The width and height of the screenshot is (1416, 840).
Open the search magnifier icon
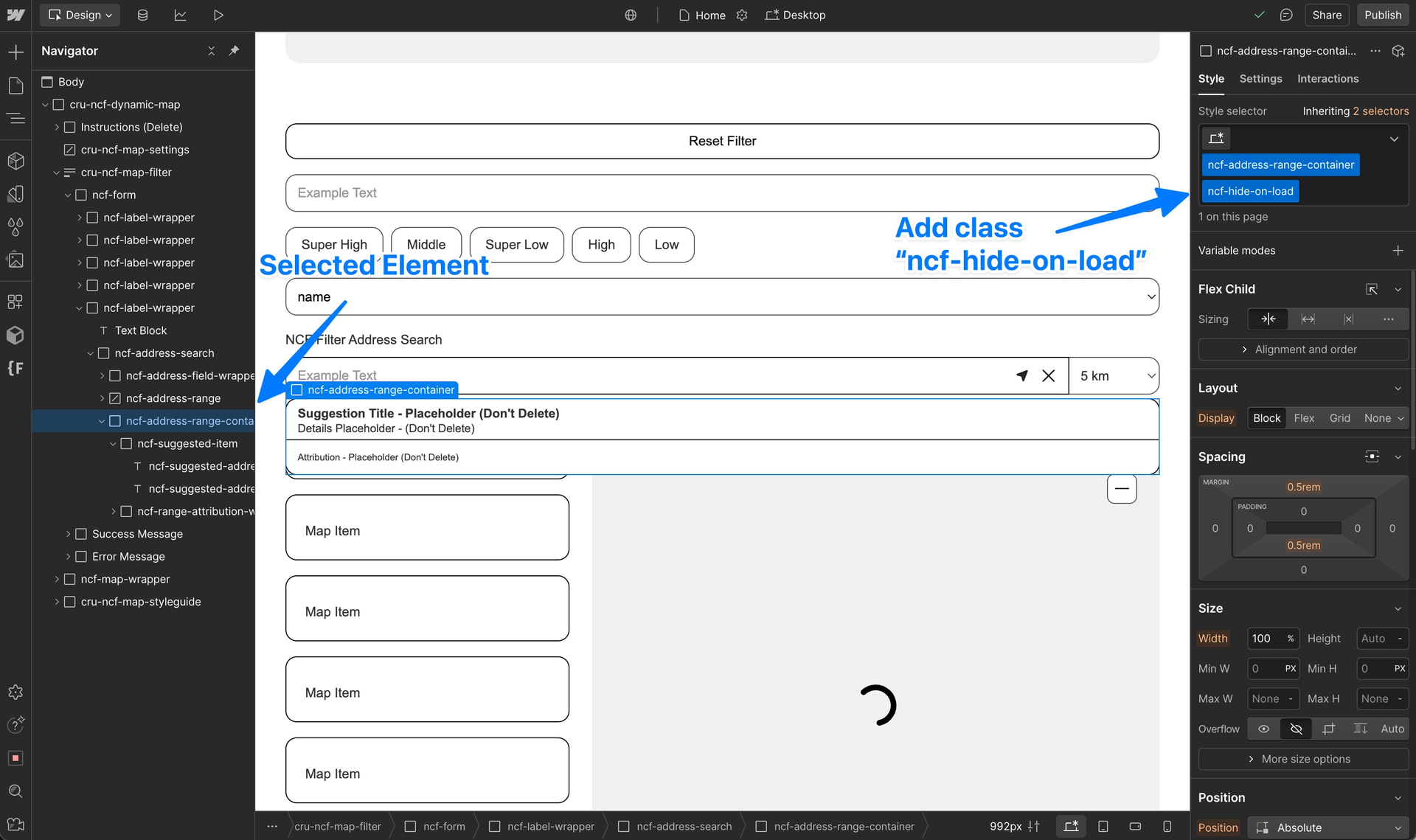[x=15, y=791]
